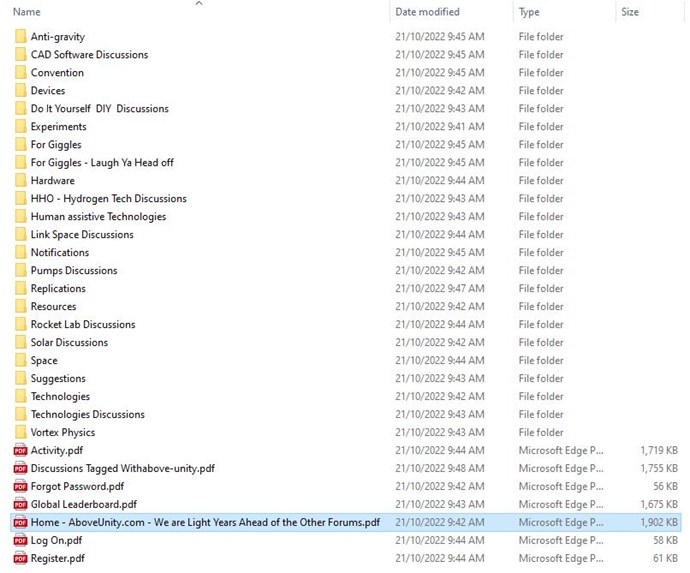
Task: Select the 'Space' folder name
Action: pos(44,360)
